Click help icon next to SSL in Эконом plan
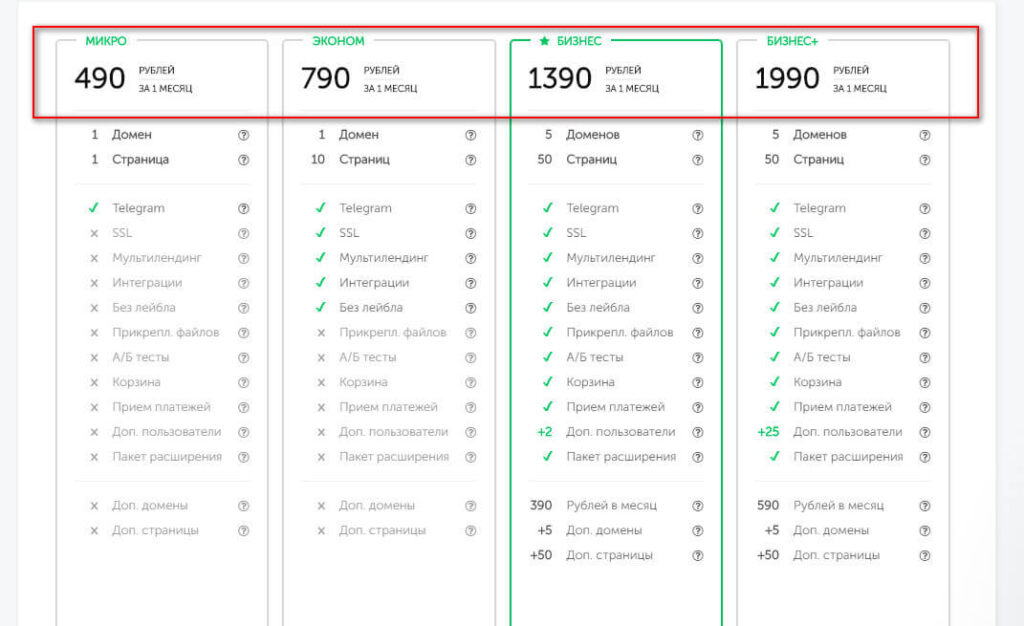The width and height of the screenshot is (1024, 626). (470, 233)
